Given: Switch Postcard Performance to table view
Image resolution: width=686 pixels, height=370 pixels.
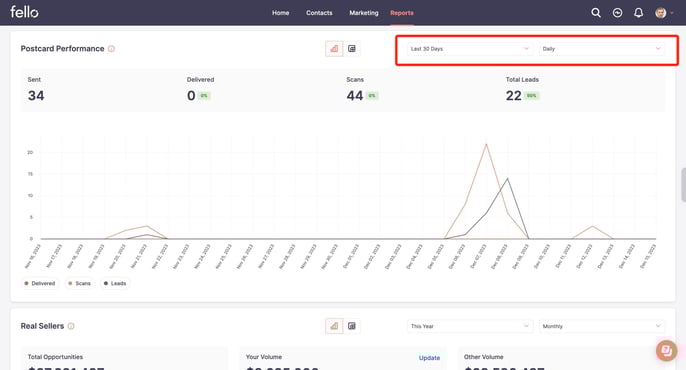Looking at the screenshot, I should coord(352,49).
